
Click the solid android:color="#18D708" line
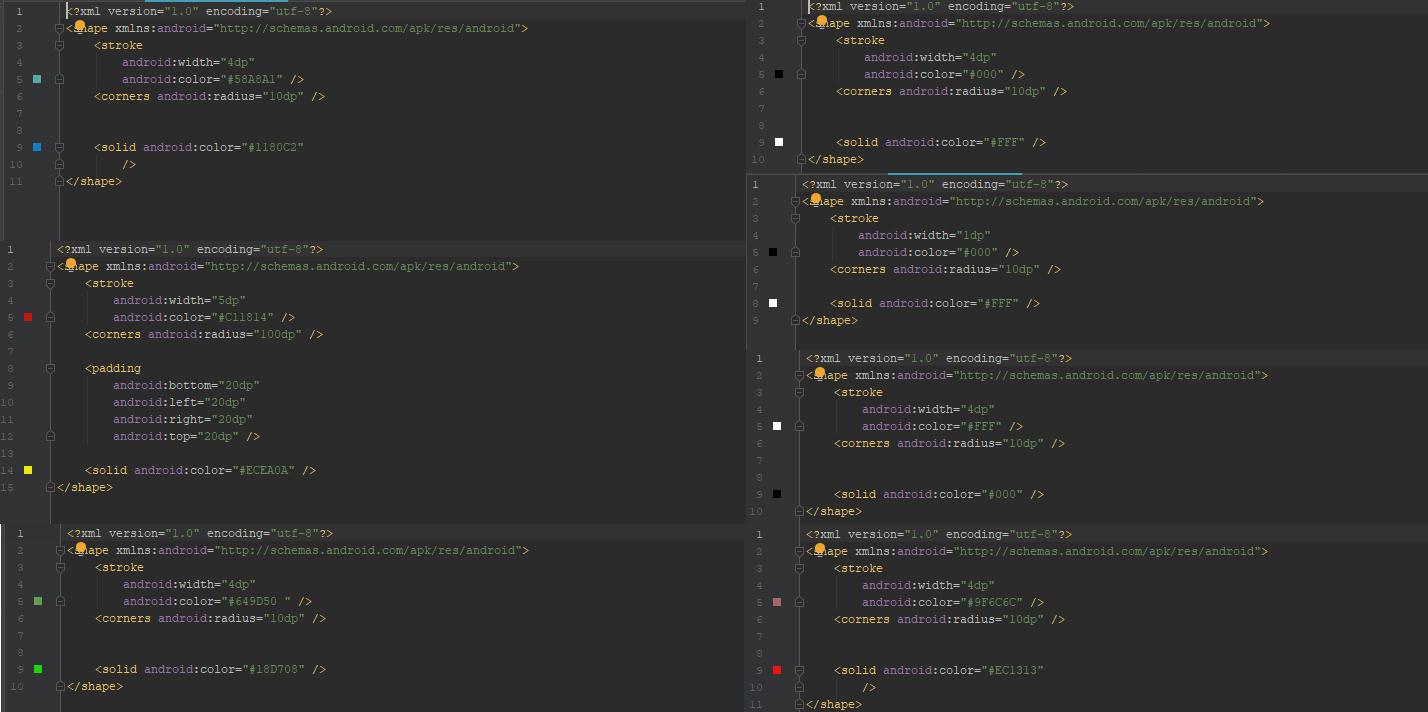[211, 669]
